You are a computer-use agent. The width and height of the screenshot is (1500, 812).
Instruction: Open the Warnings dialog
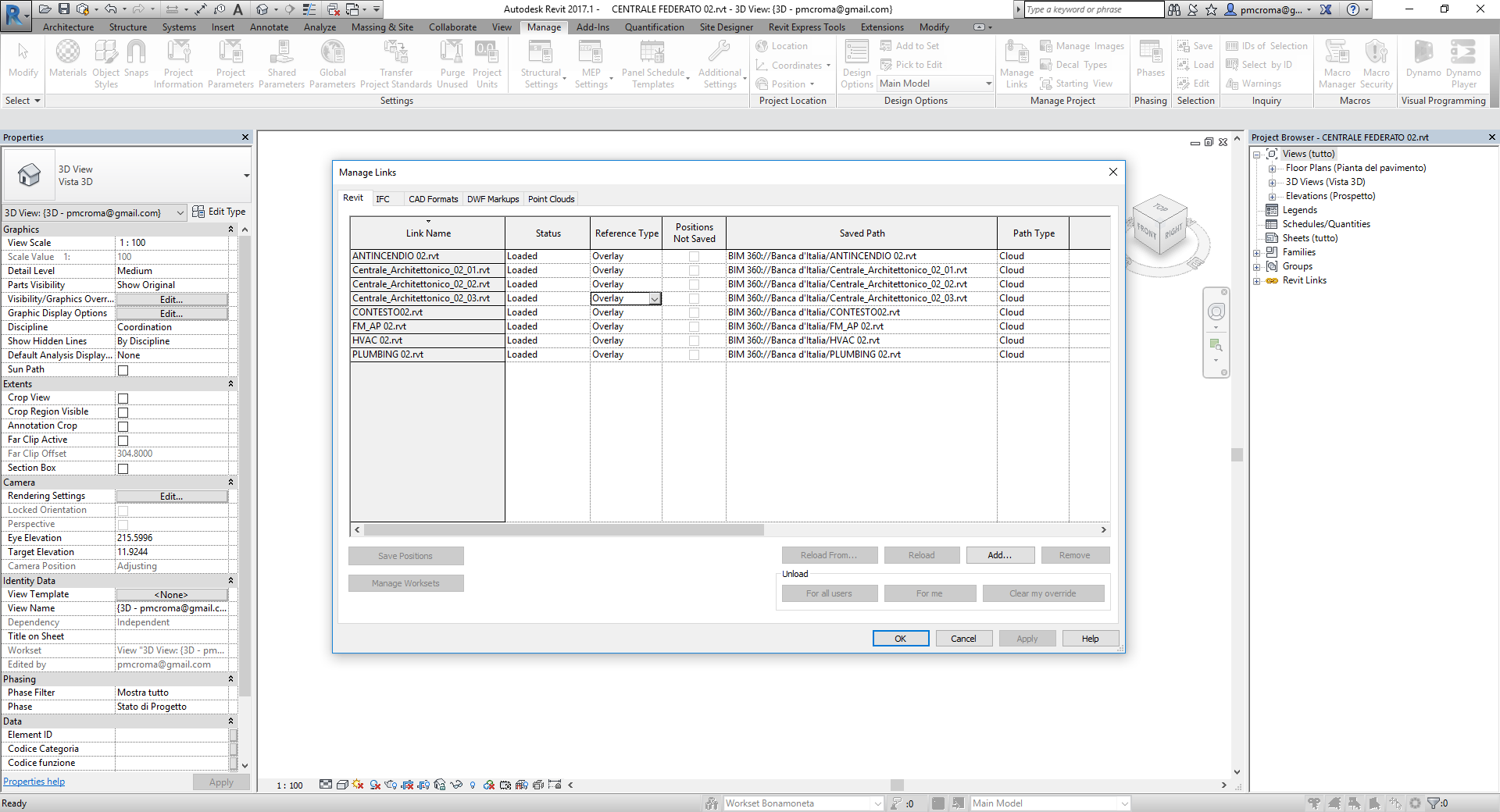1264,84
